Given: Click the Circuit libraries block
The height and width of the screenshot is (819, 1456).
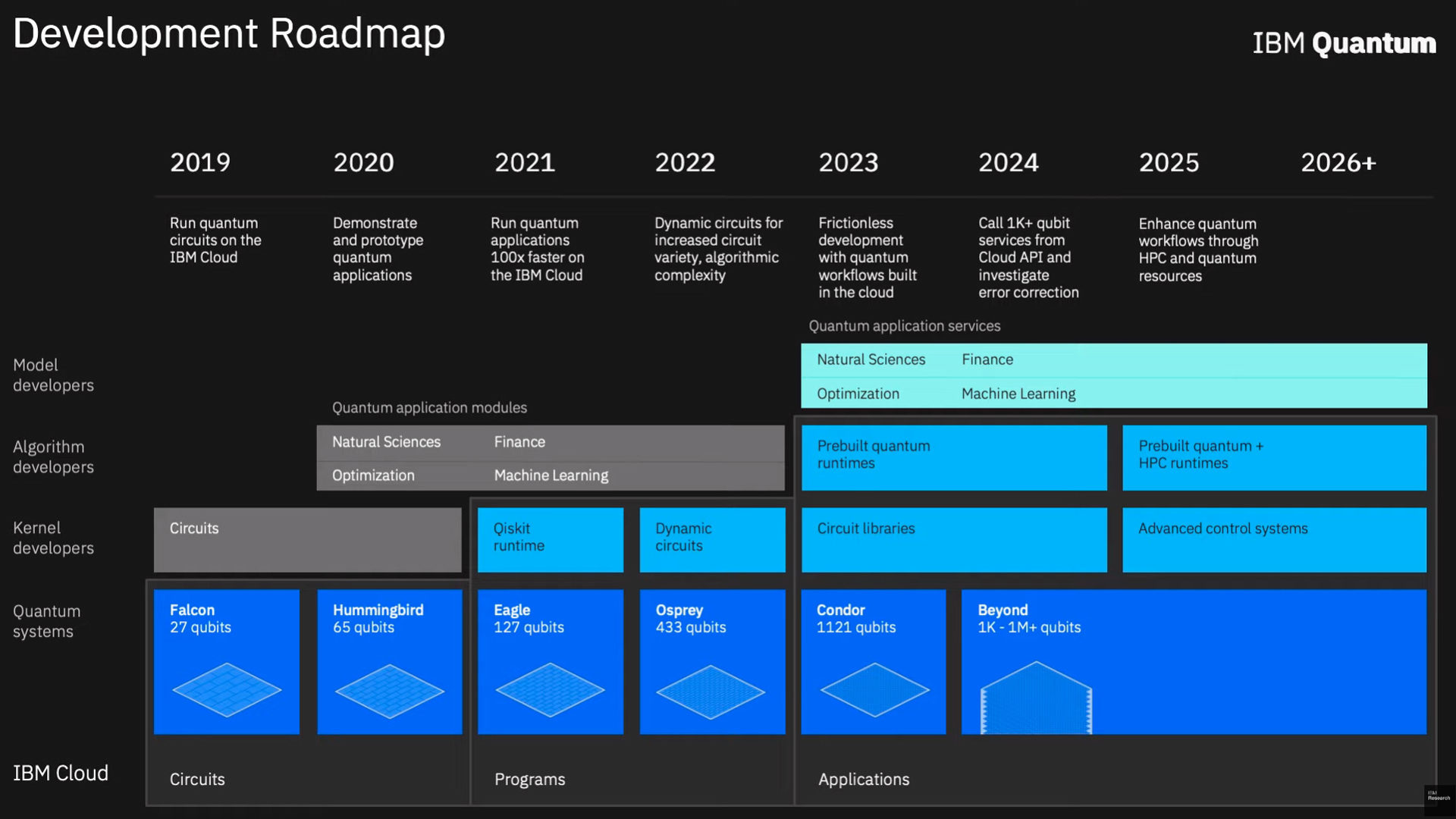Looking at the screenshot, I should click(953, 539).
